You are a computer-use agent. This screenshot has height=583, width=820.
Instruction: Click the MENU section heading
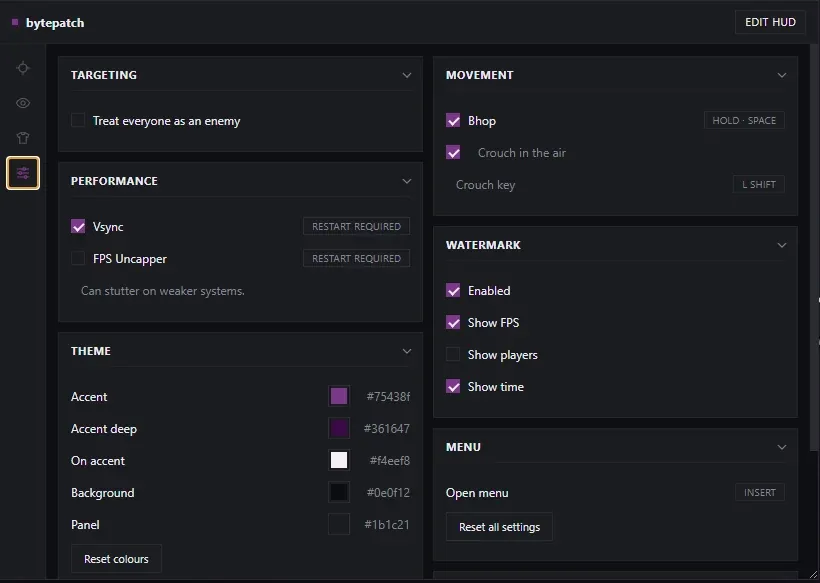463,447
